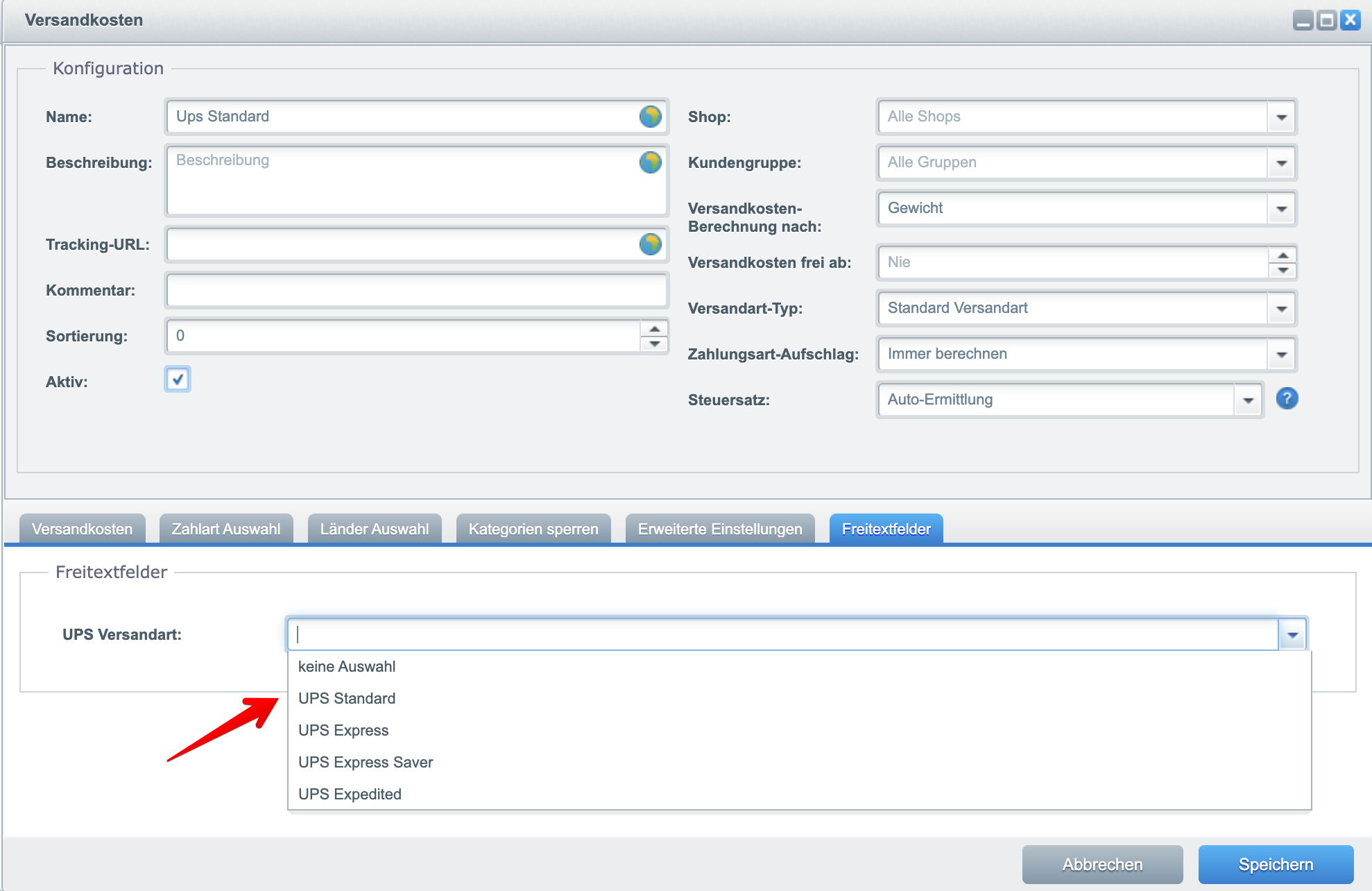Click the globe icon in the Tracking-URL field

(x=650, y=244)
